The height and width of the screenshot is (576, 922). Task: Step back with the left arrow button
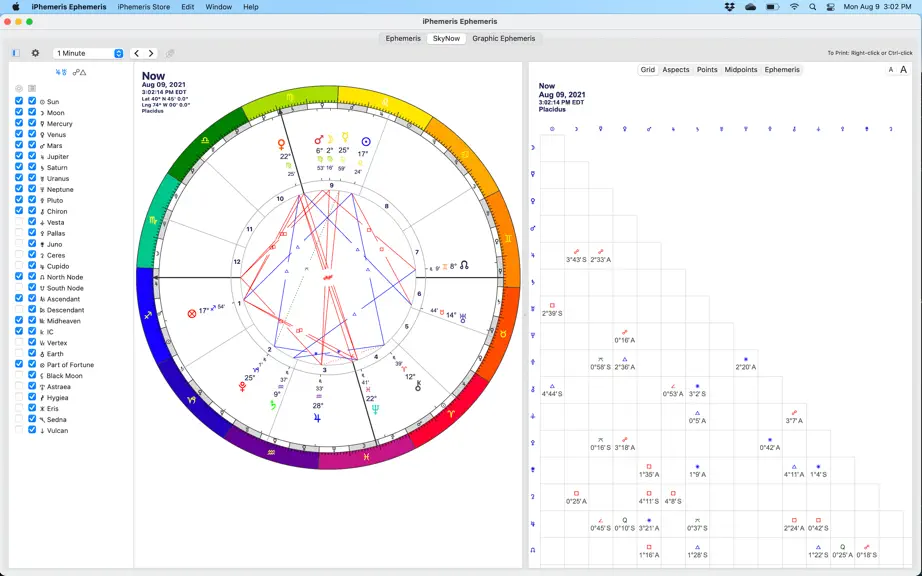click(136, 53)
